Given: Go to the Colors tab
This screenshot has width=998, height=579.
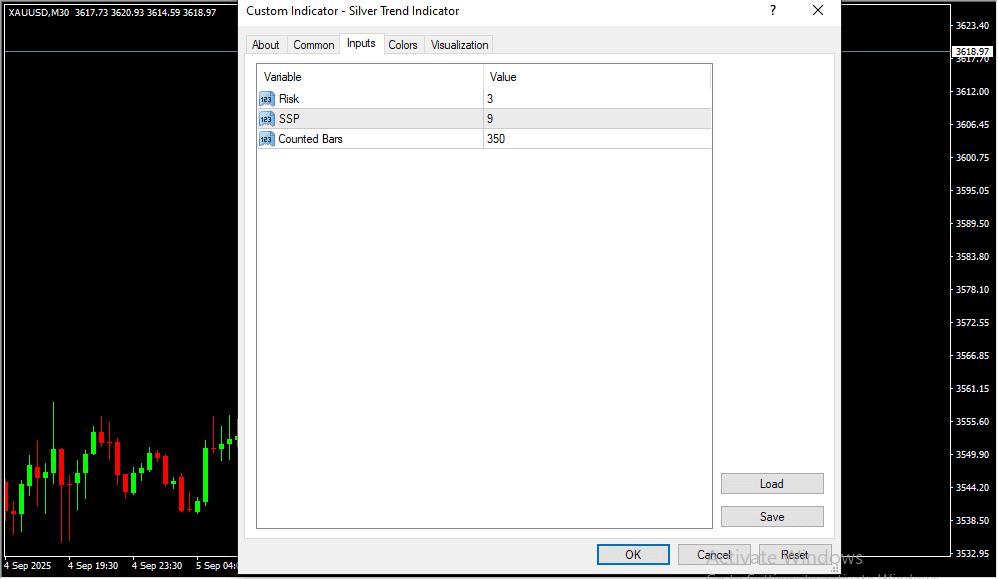Looking at the screenshot, I should (x=403, y=45).
